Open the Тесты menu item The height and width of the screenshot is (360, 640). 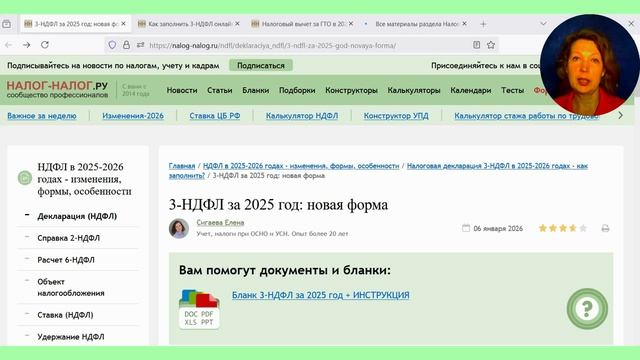(x=513, y=90)
